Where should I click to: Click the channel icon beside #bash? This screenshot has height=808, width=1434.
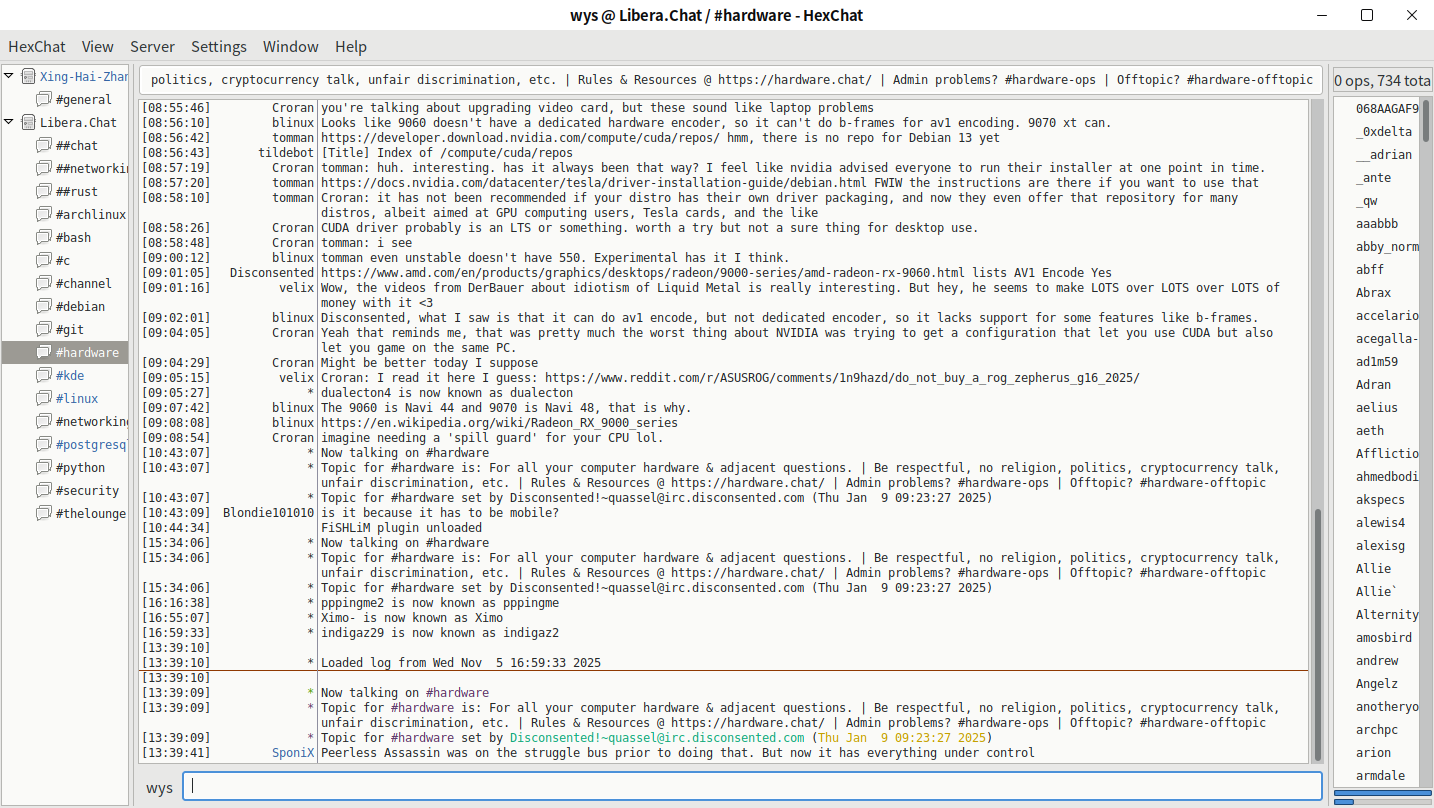[43, 238]
